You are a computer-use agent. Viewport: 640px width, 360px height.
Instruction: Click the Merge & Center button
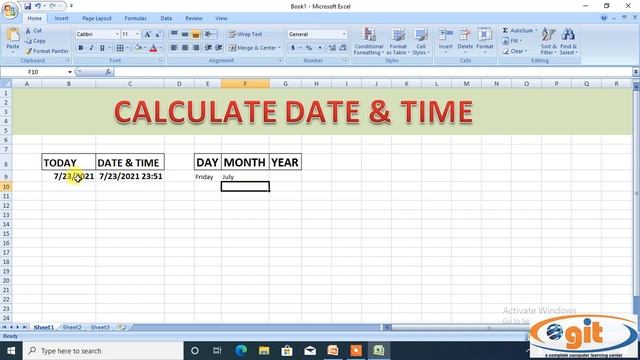[x=252, y=48]
